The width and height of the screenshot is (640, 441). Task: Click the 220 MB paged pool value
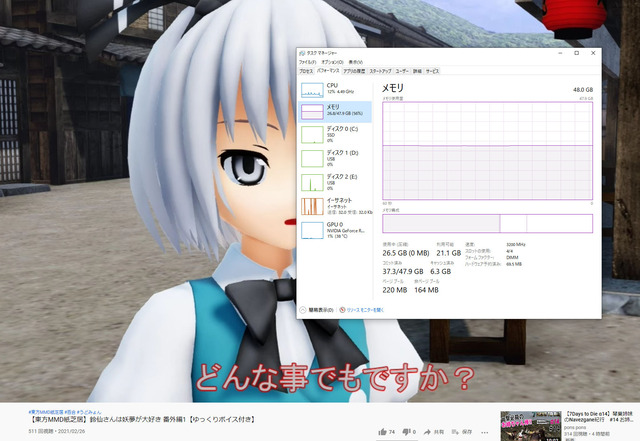pos(395,290)
